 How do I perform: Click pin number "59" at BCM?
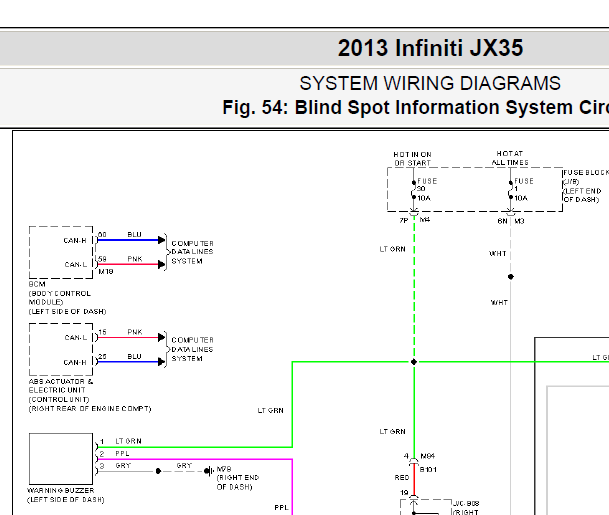[102, 259]
